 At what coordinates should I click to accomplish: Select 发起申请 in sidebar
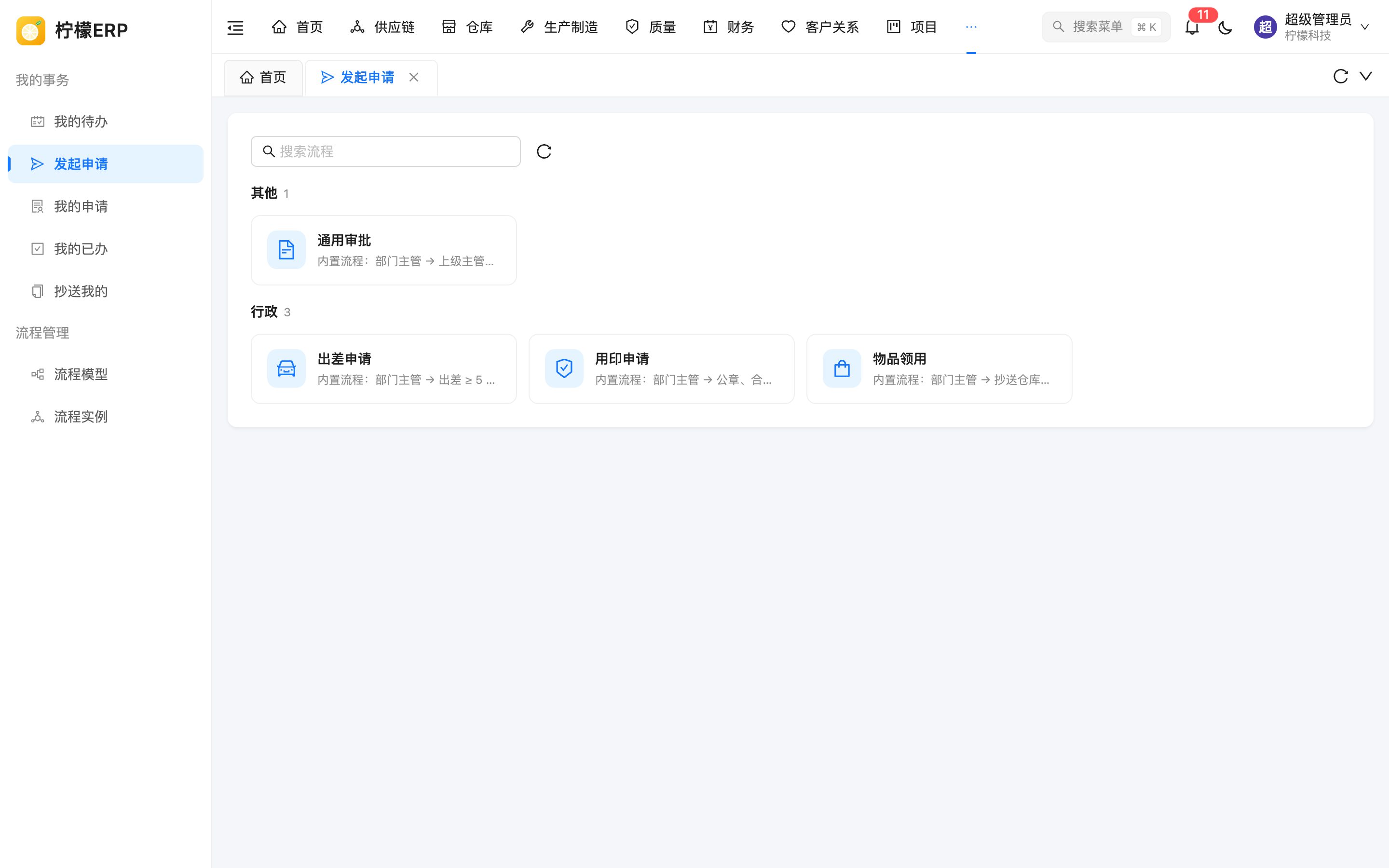(x=106, y=164)
